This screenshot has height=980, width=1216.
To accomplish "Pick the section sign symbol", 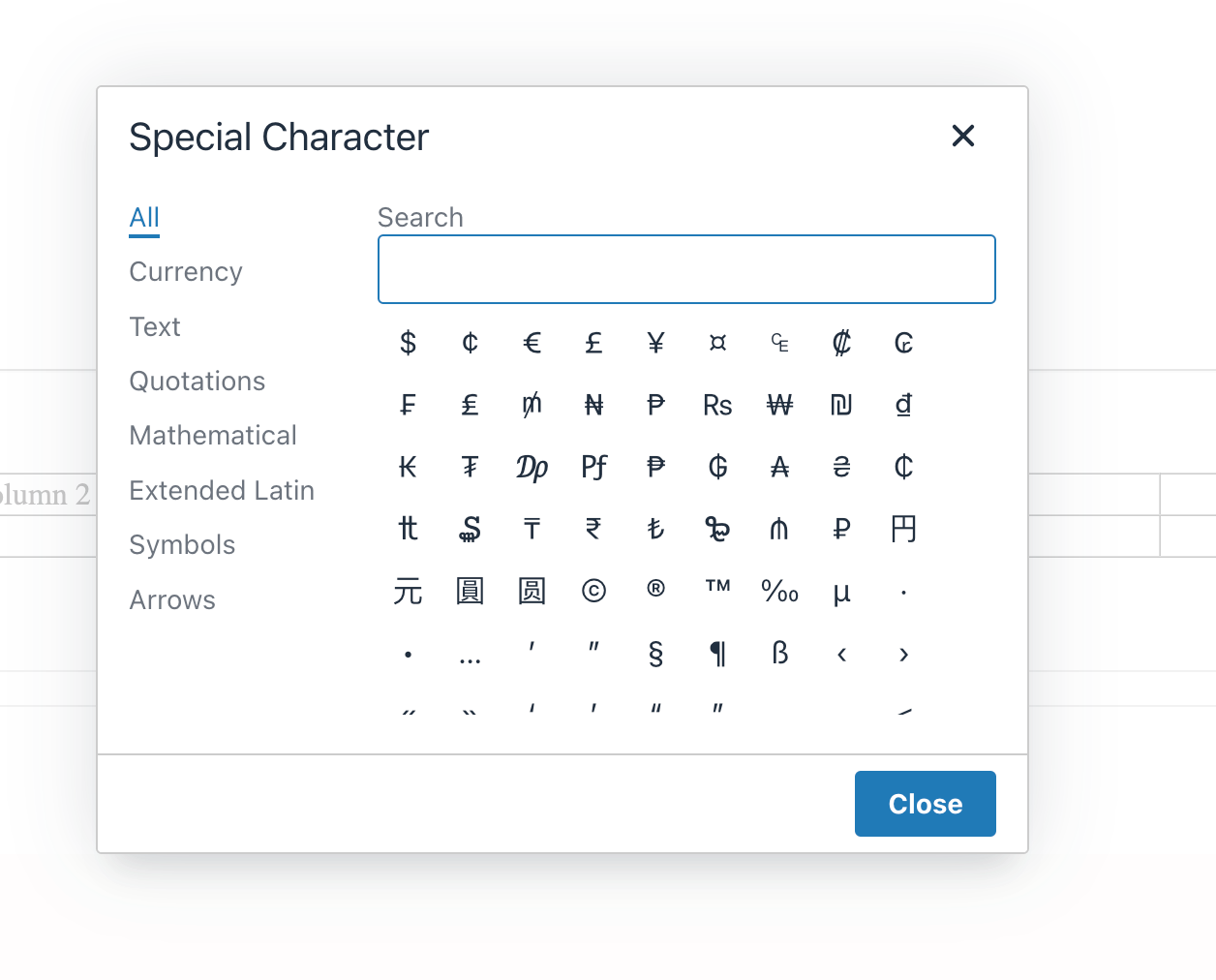I will click(655, 655).
